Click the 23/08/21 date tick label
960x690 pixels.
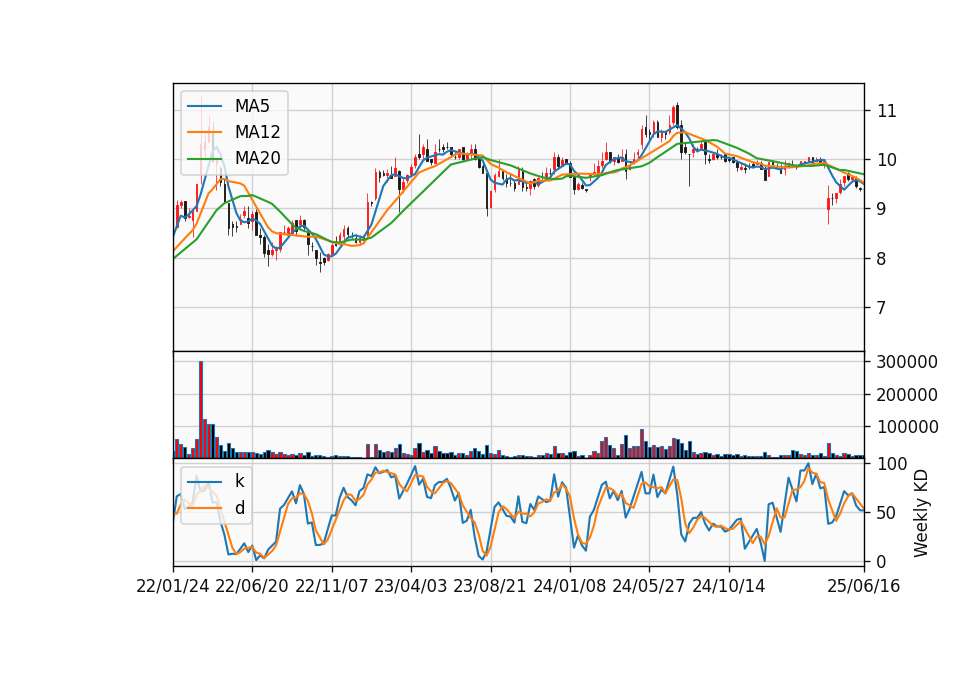[x=490, y=586]
